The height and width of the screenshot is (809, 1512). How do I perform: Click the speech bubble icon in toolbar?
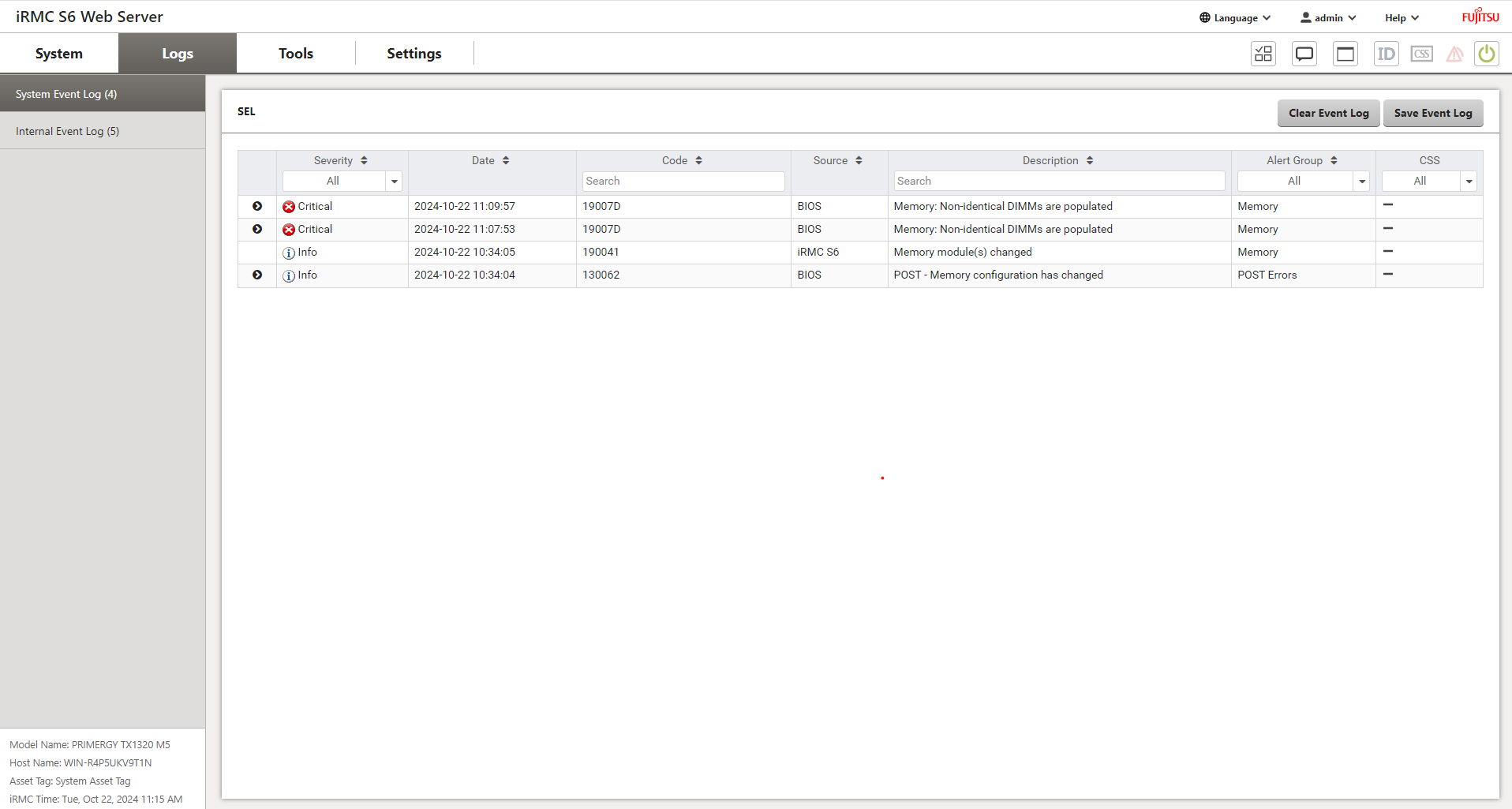[1304, 54]
